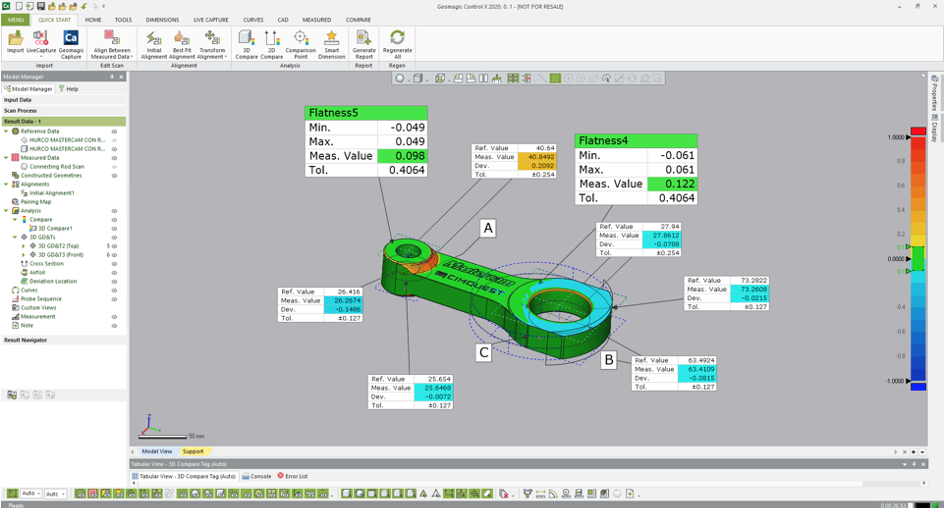Toggle visibility of Reference Data
Screen dimensions: 947x508
[x=114, y=131]
